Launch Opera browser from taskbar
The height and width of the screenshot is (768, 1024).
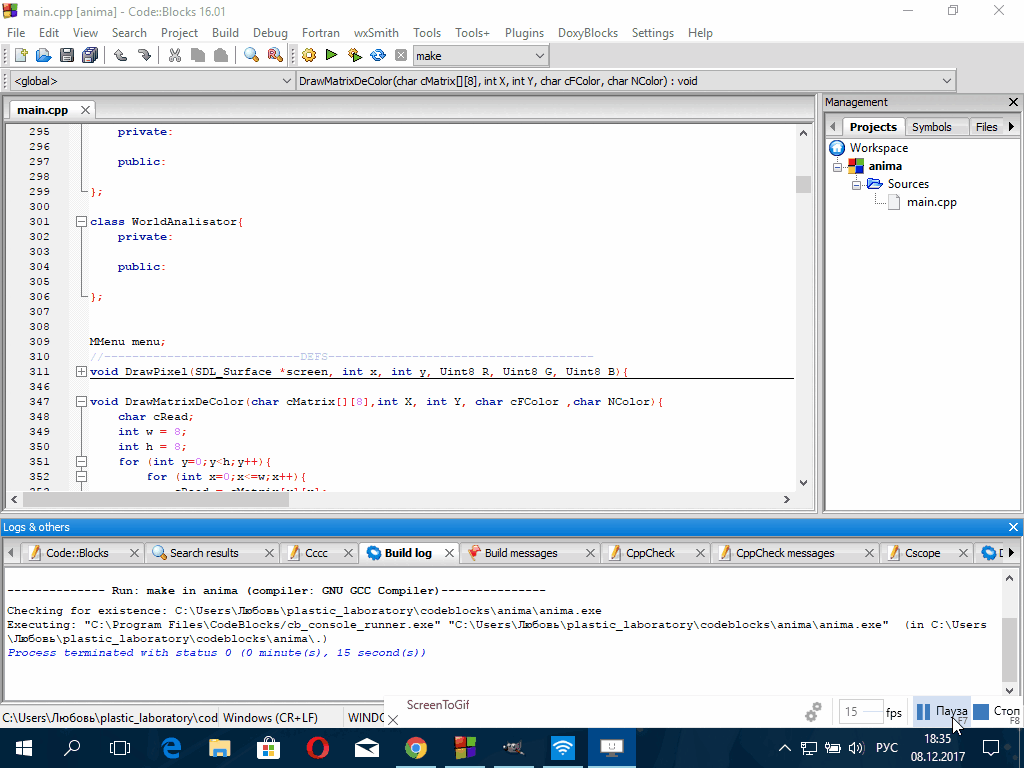click(318, 748)
